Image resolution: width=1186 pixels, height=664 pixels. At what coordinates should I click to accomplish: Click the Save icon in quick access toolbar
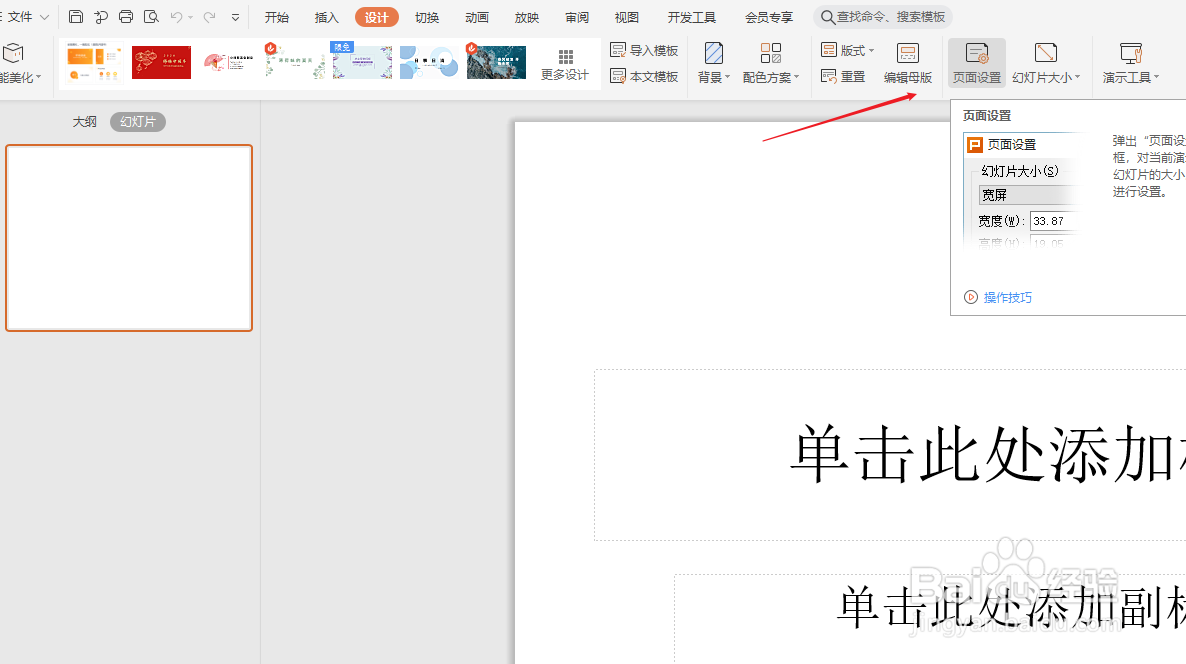pos(76,17)
